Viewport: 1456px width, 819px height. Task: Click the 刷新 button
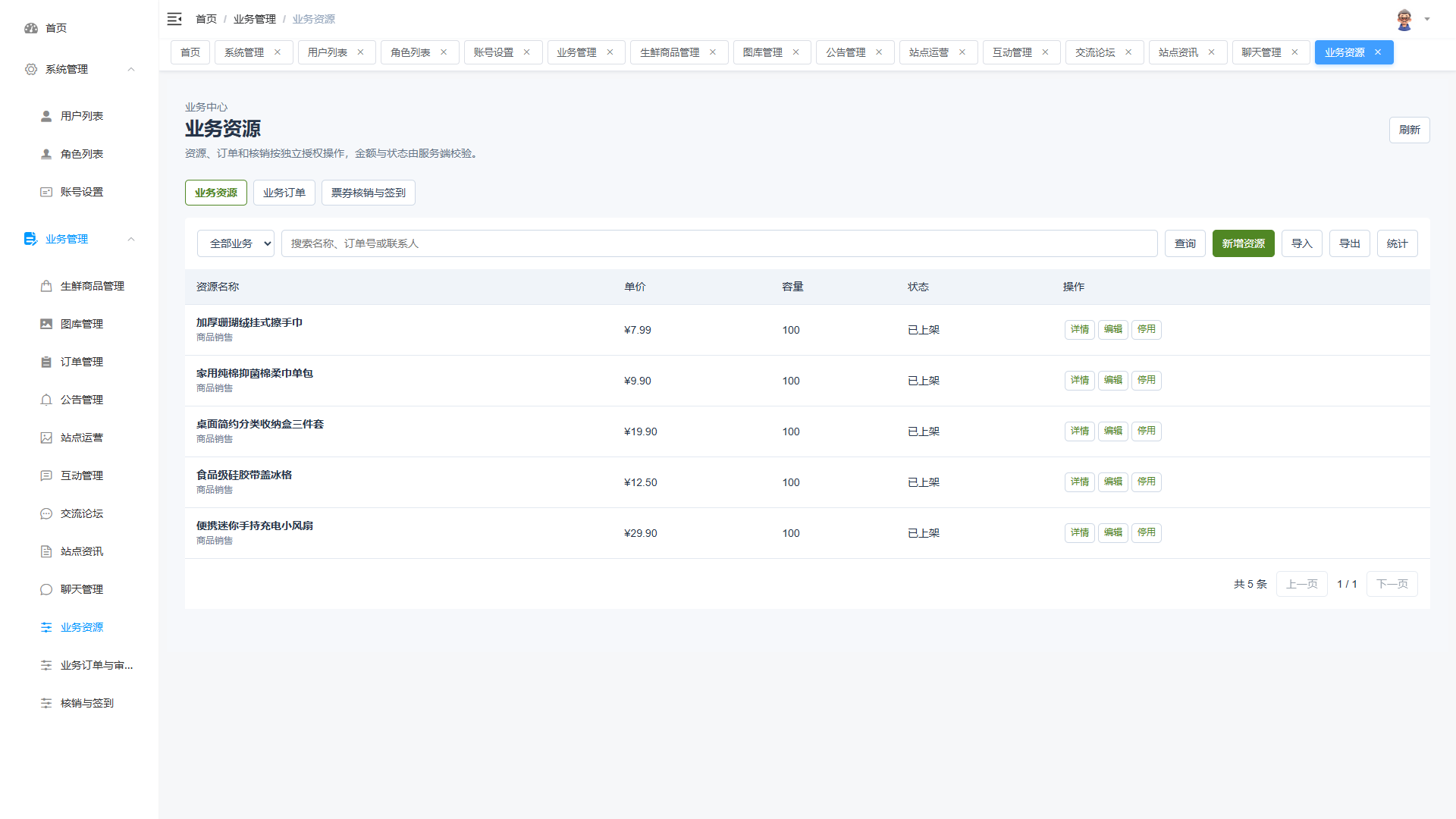pyautogui.click(x=1410, y=130)
